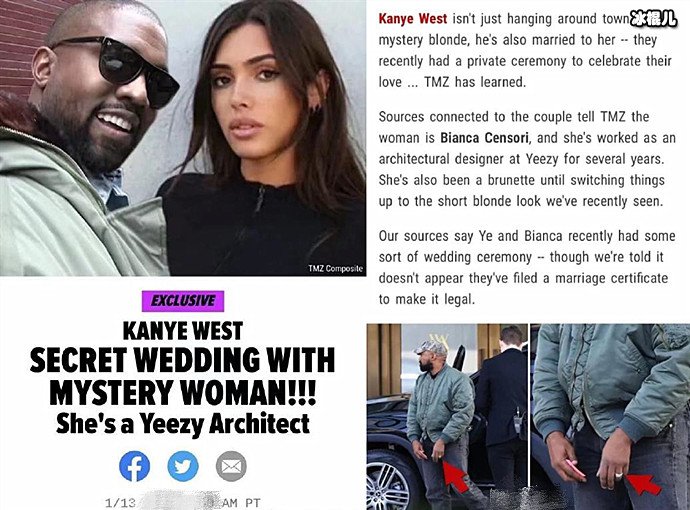
Task: Open the red Kanye West link in the article
Action: click(x=413, y=19)
